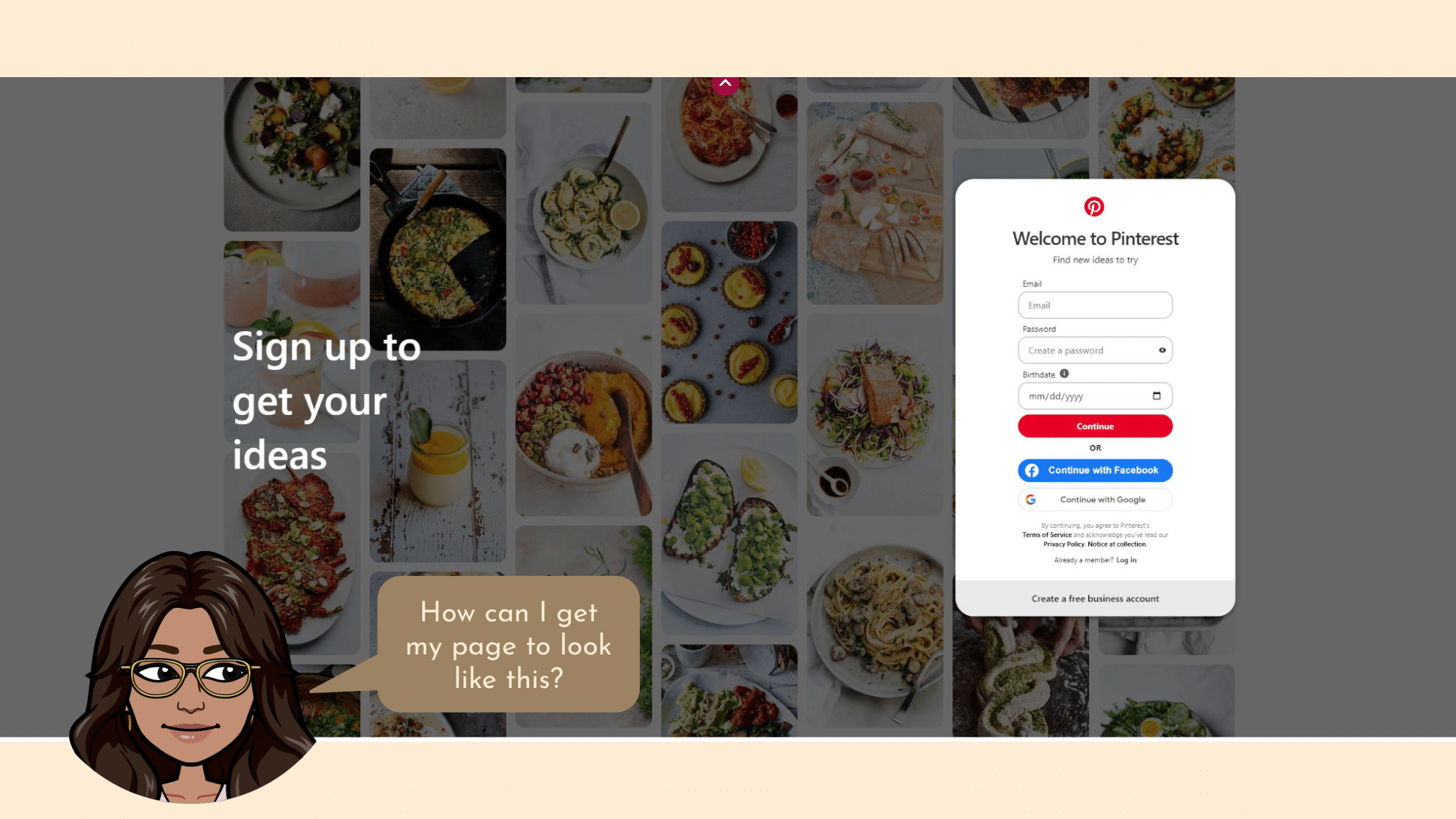Screen dimensions: 1456x819
Task: Click the Email input field
Action: pyautogui.click(x=1095, y=305)
